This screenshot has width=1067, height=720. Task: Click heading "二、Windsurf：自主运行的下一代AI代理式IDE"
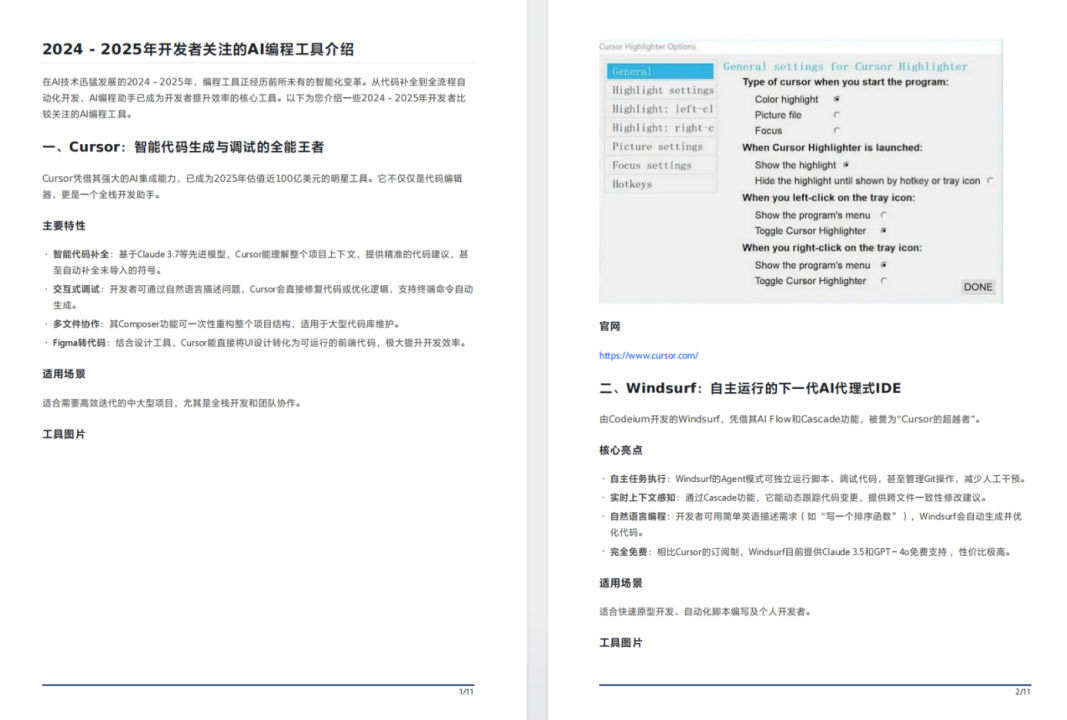pos(750,388)
